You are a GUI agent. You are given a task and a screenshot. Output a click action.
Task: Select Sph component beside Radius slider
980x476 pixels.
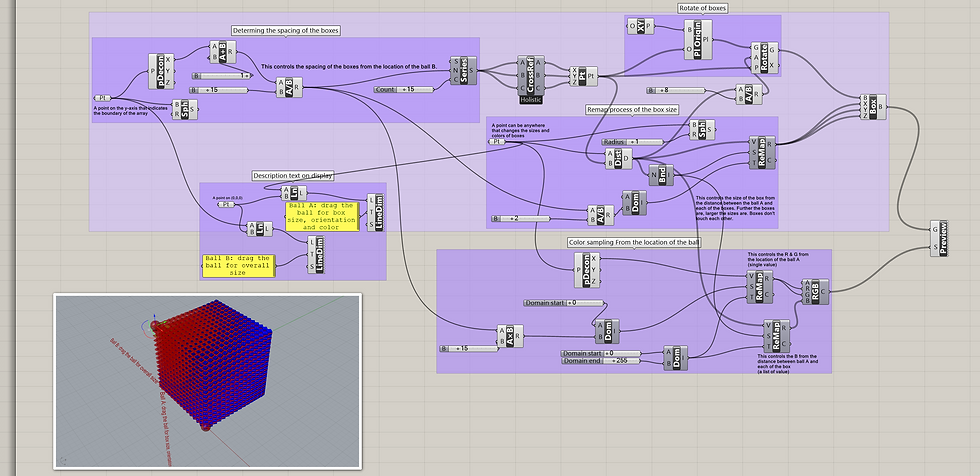coord(703,130)
